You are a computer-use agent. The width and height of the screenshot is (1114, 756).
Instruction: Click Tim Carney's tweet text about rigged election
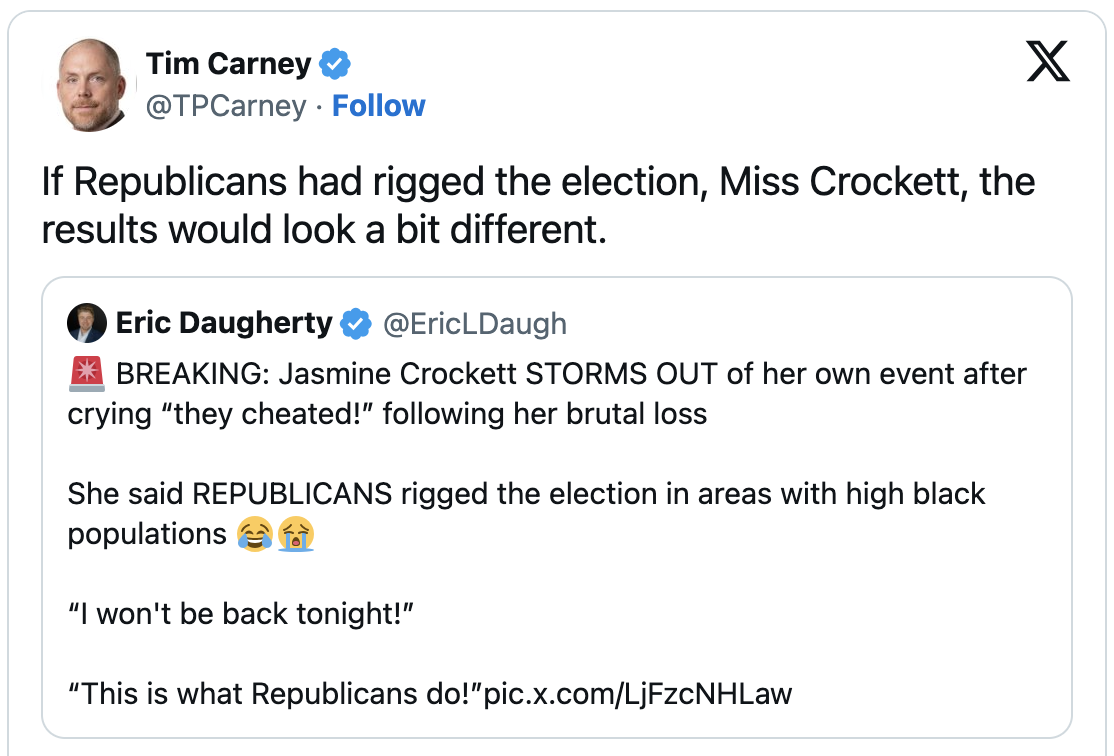tap(538, 206)
